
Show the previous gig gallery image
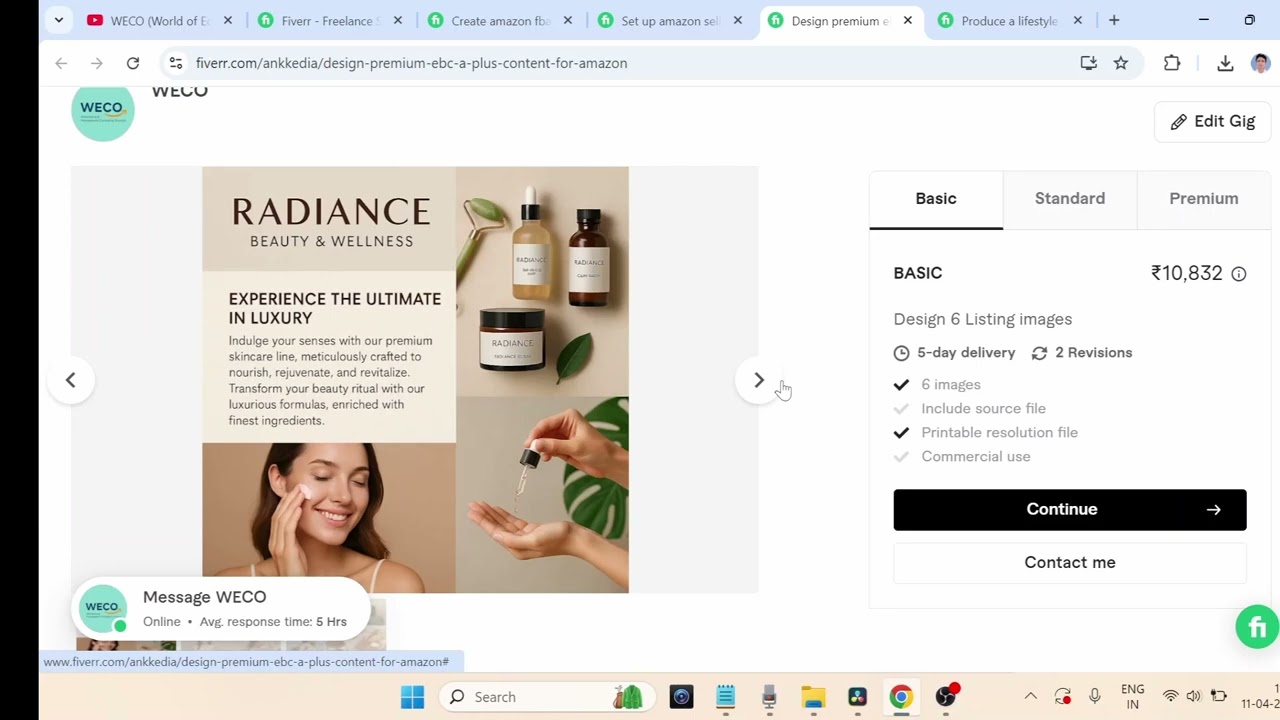click(70, 380)
